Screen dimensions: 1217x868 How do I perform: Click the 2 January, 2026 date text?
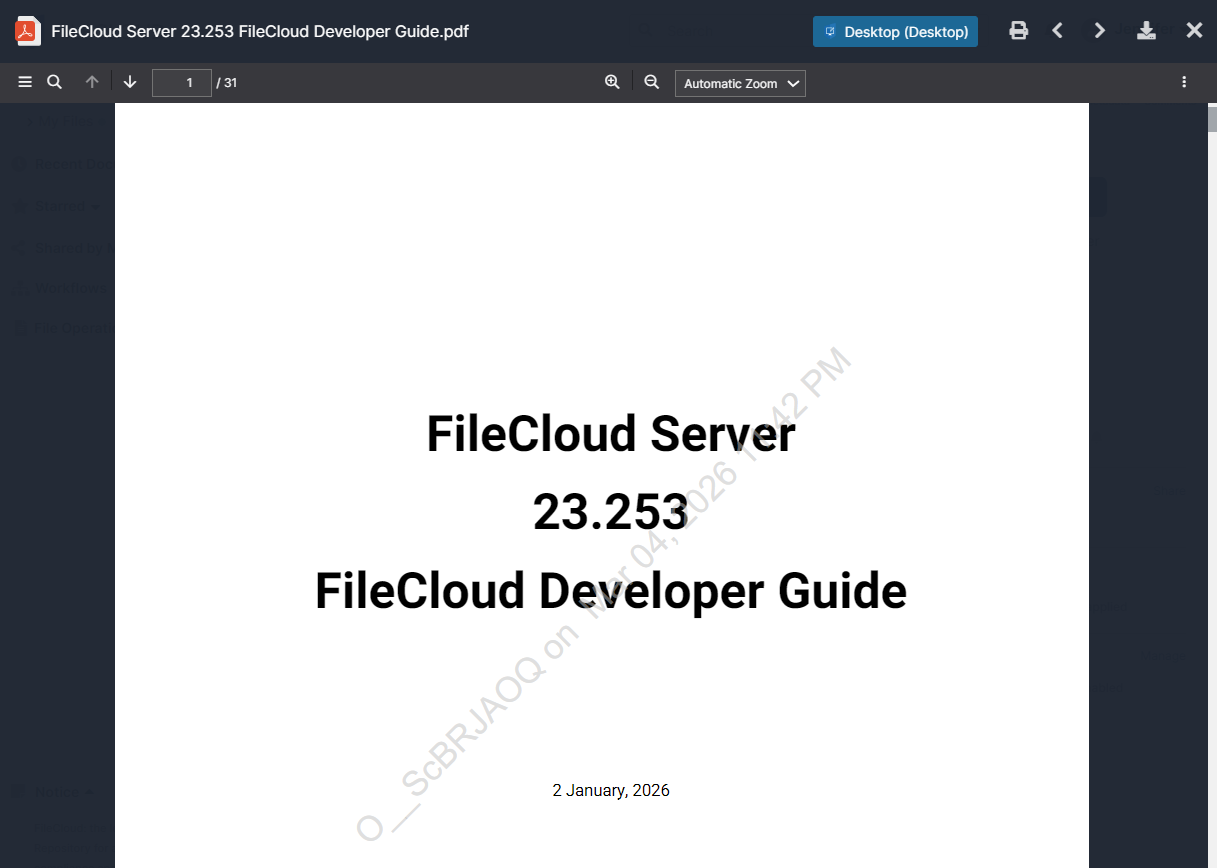611,790
